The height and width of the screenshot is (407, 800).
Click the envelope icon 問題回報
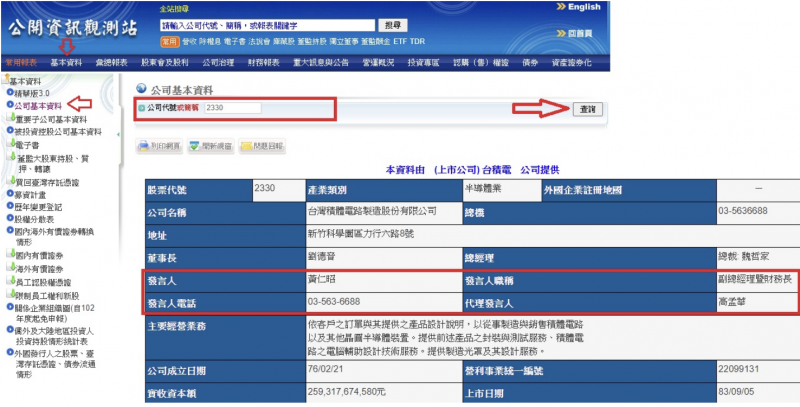246,146
